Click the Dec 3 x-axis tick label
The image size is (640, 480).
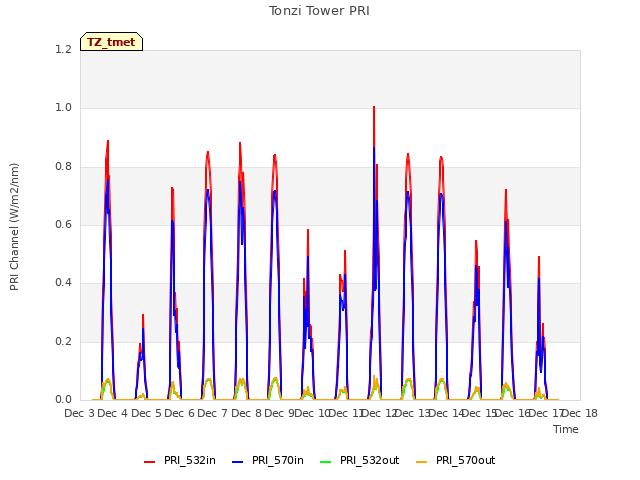[80, 413]
